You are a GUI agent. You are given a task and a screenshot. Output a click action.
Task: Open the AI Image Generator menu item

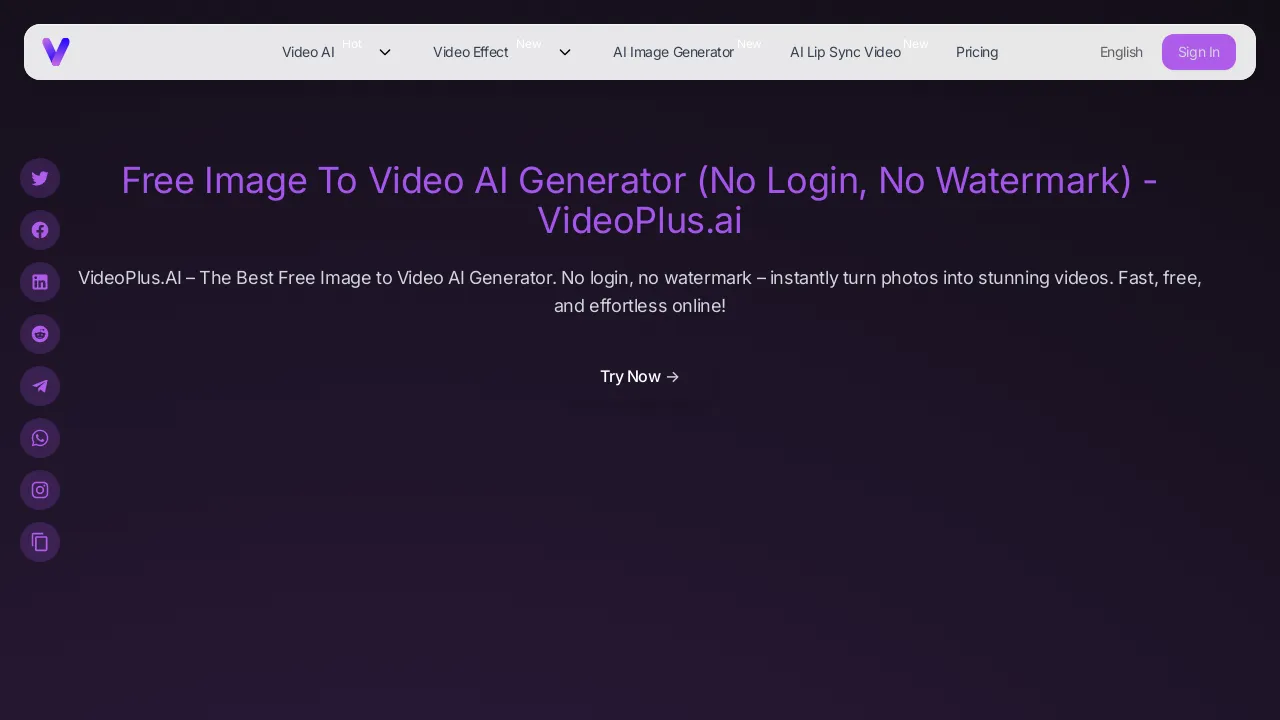tap(673, 52)
